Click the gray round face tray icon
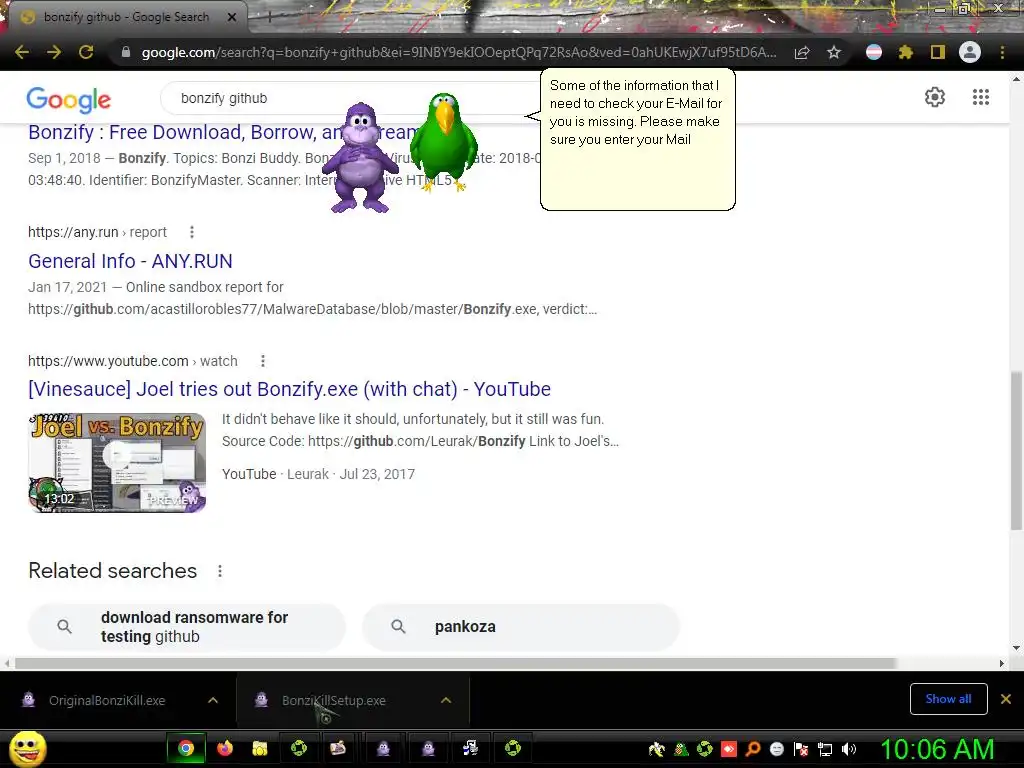The width and height of the screenshot is (1024, 768). tap(776, 749)
